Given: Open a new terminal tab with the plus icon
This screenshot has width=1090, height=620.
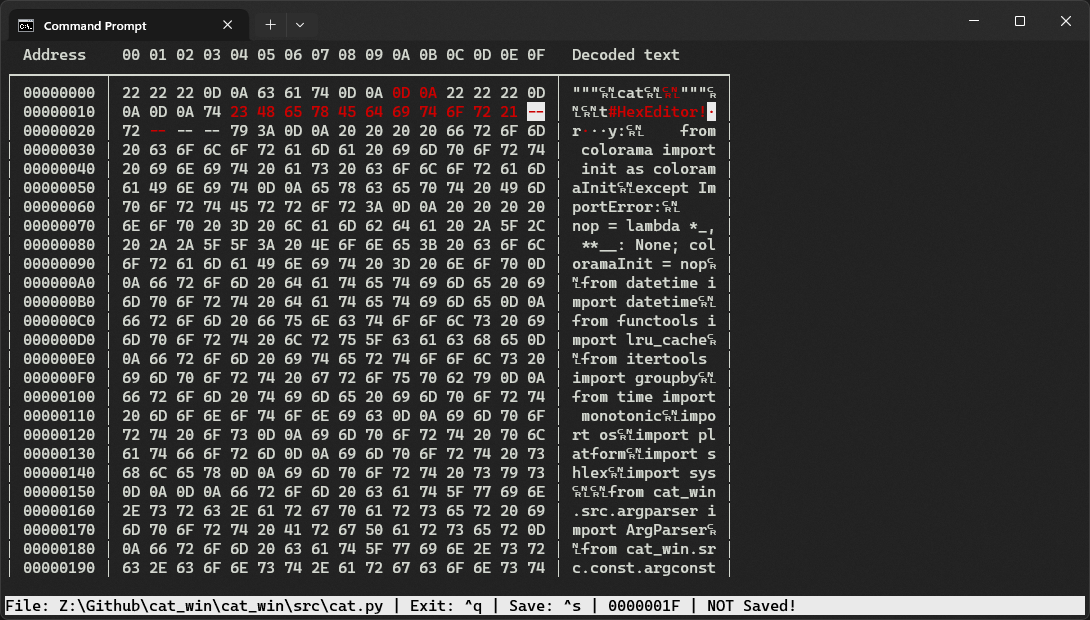Looking at the screenshot, I should (x=269, y=25).
